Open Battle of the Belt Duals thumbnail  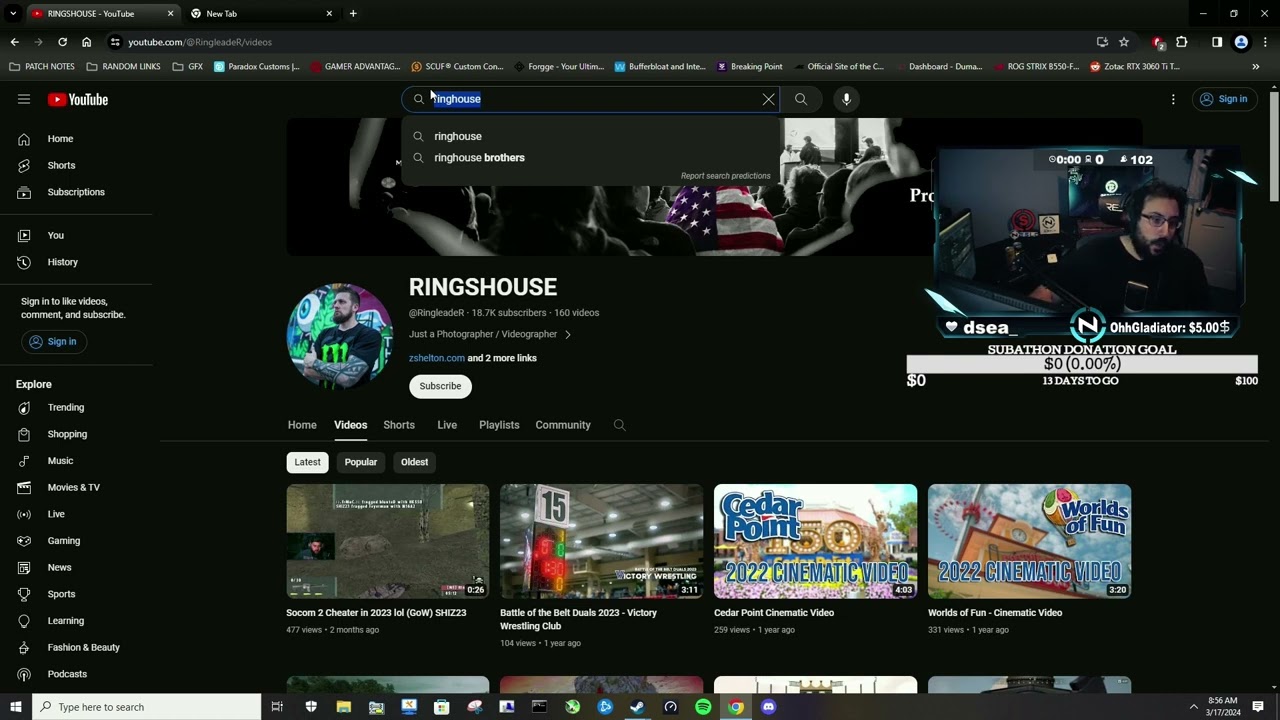point(602,541)
